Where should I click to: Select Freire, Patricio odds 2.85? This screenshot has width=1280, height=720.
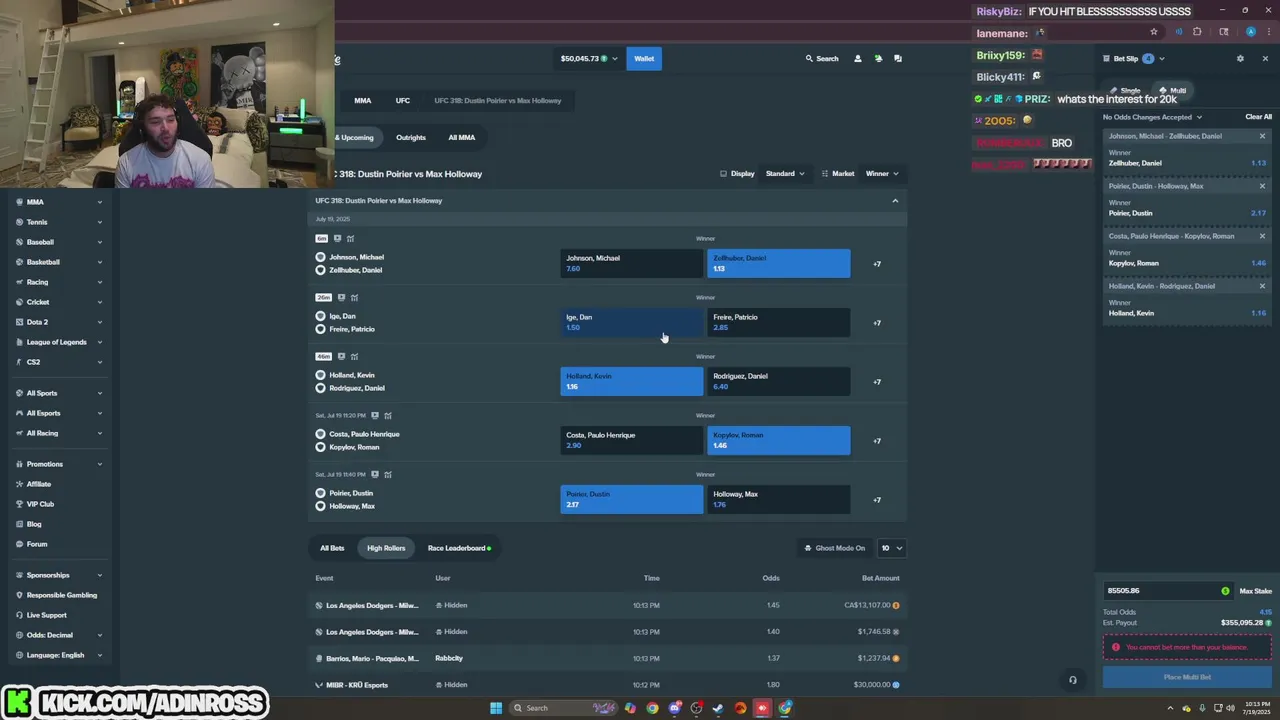tap(778, 322)
